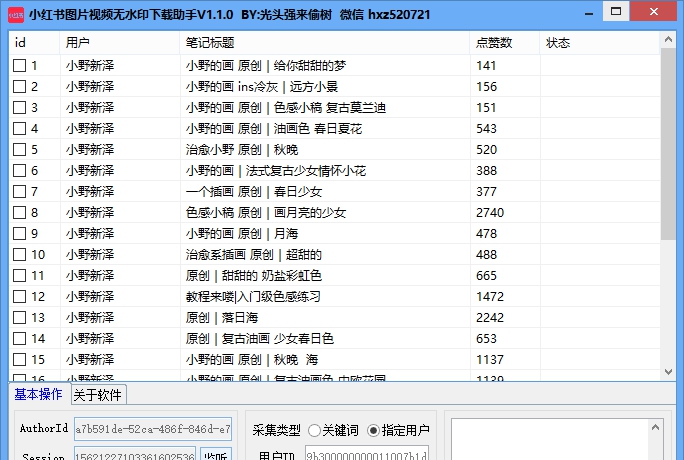Click the log box scroll-up arrow
The image size is (684, 460).
coord(655,427)
